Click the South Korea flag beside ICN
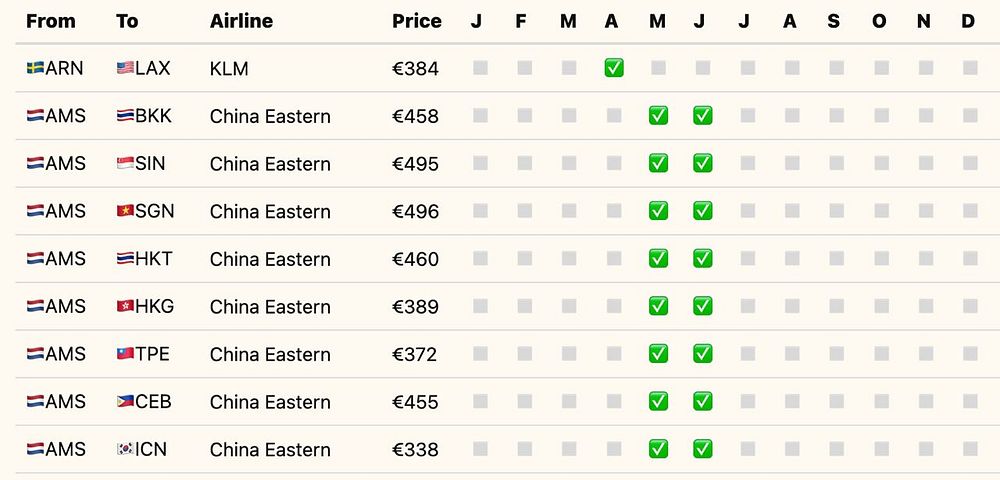This screenshot has width=1000, height=480. (x=126, y=449)
